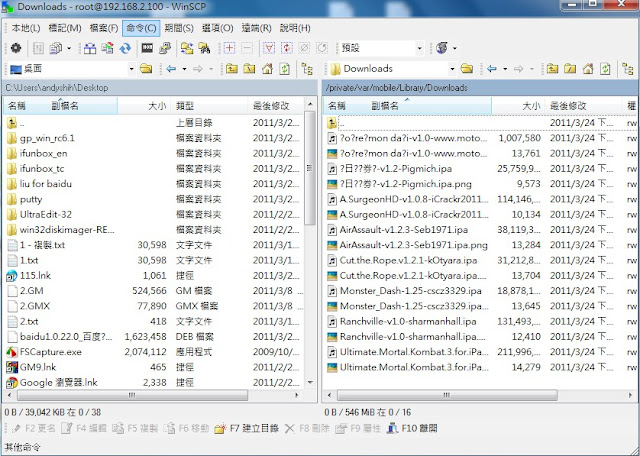
Task: Click local panel horizontal scrollbar thumb
Action: [132, 395]
